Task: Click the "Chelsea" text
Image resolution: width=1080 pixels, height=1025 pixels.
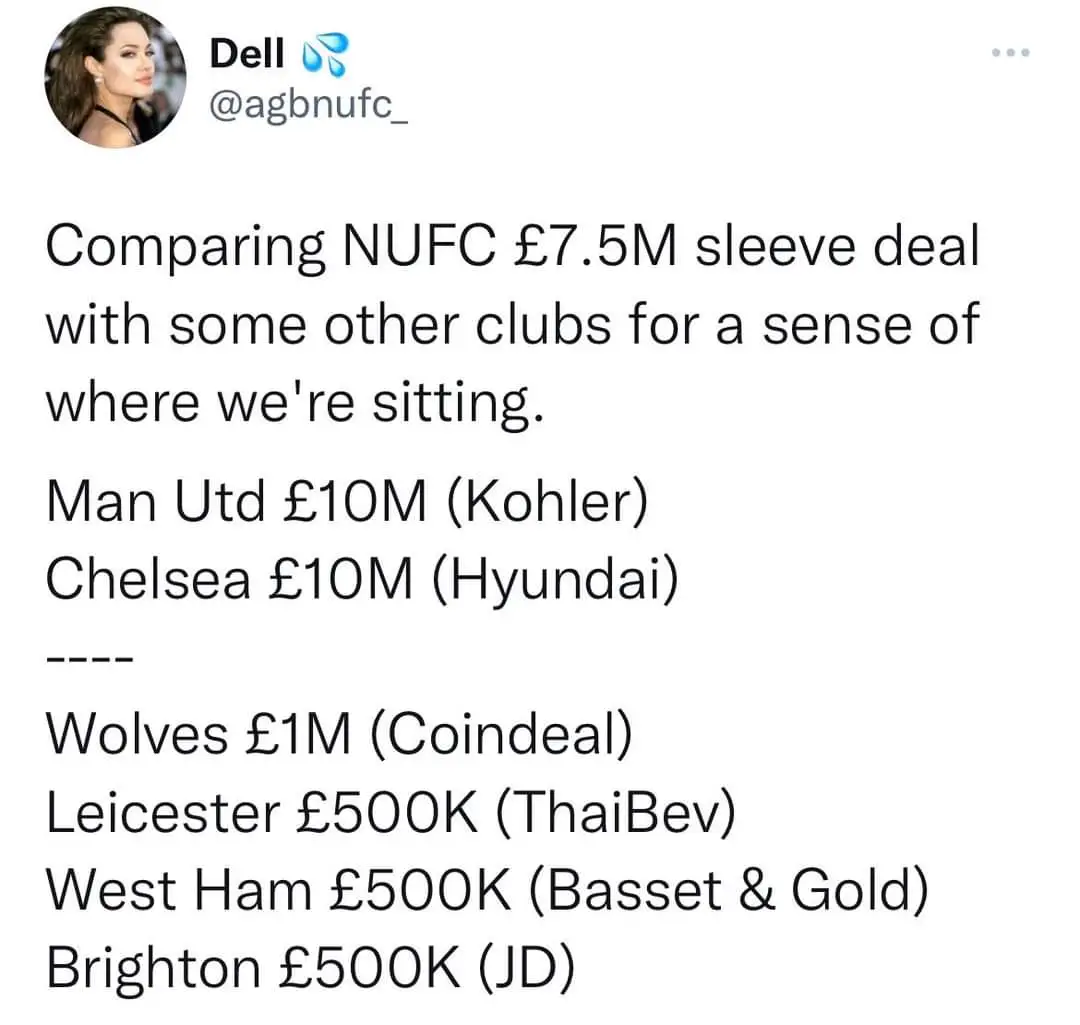Action: point(148,578)
